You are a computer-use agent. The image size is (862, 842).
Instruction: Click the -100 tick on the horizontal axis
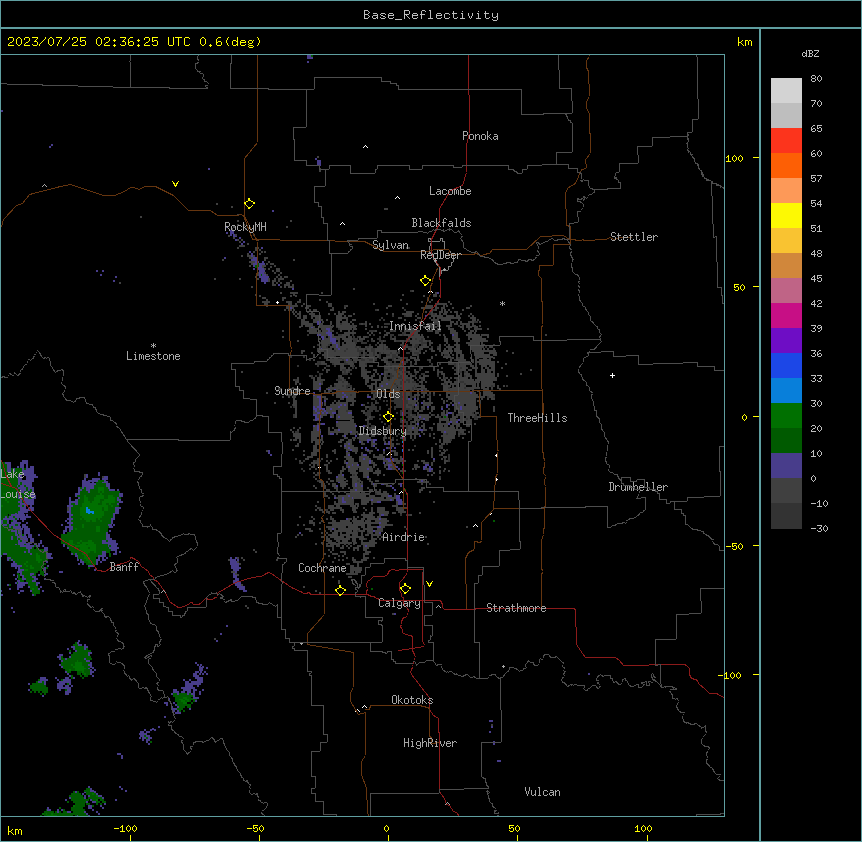(x=125, y=828)
